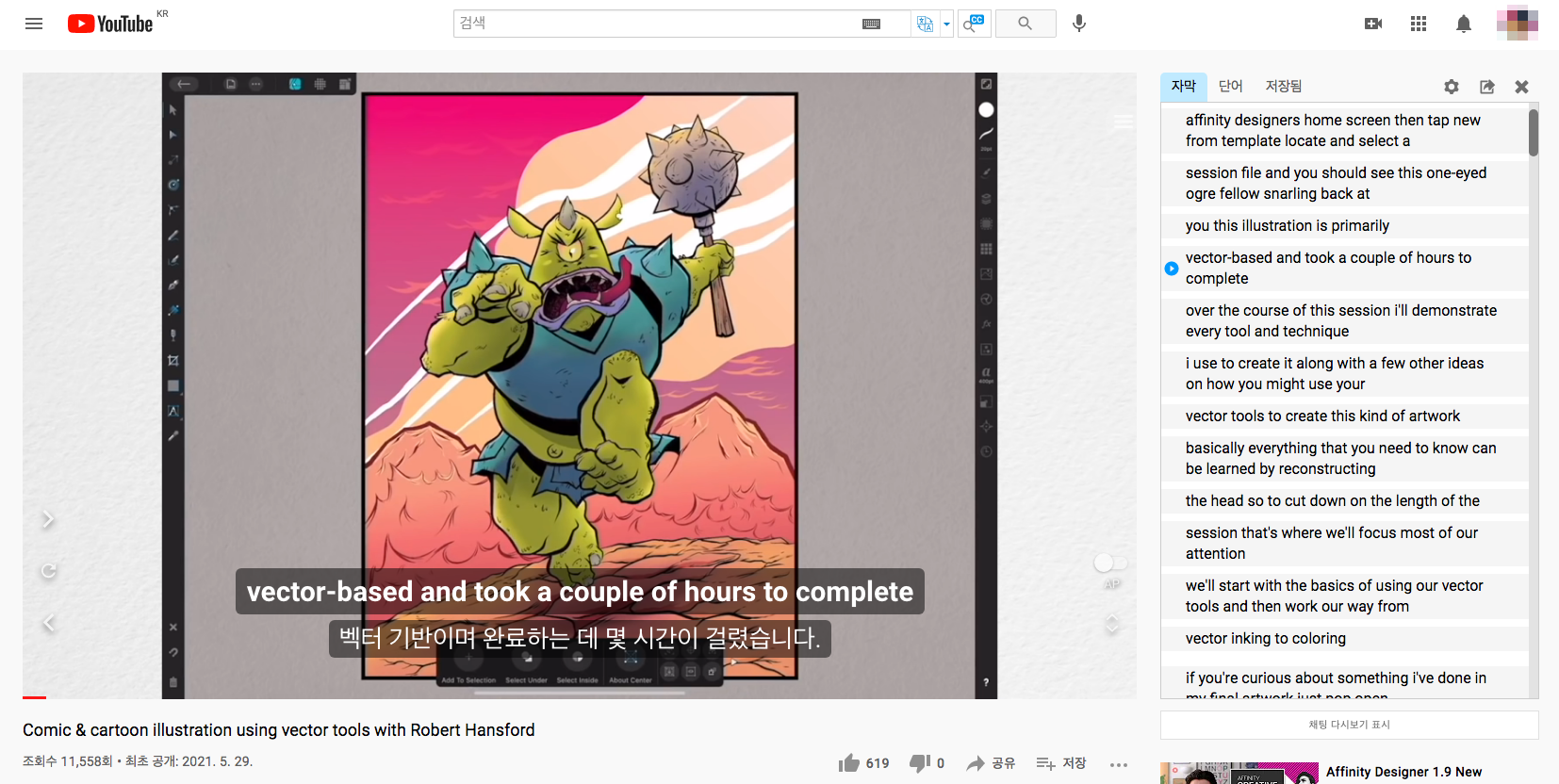The image size is (1559, 784).
Task: Click the translate language icon
Action: (926, 24)
